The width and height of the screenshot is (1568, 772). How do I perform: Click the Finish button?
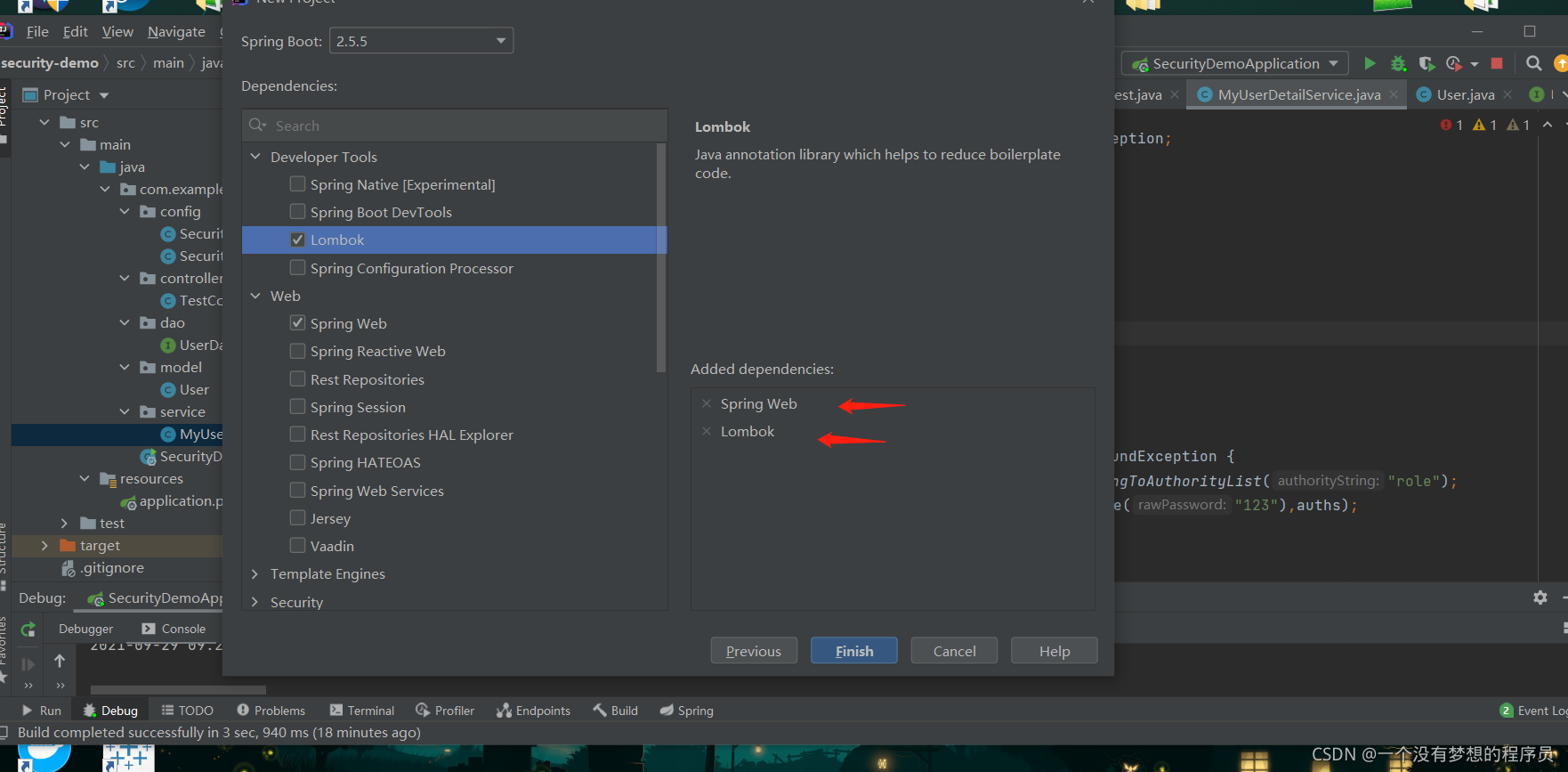click(x=854, y=651)
